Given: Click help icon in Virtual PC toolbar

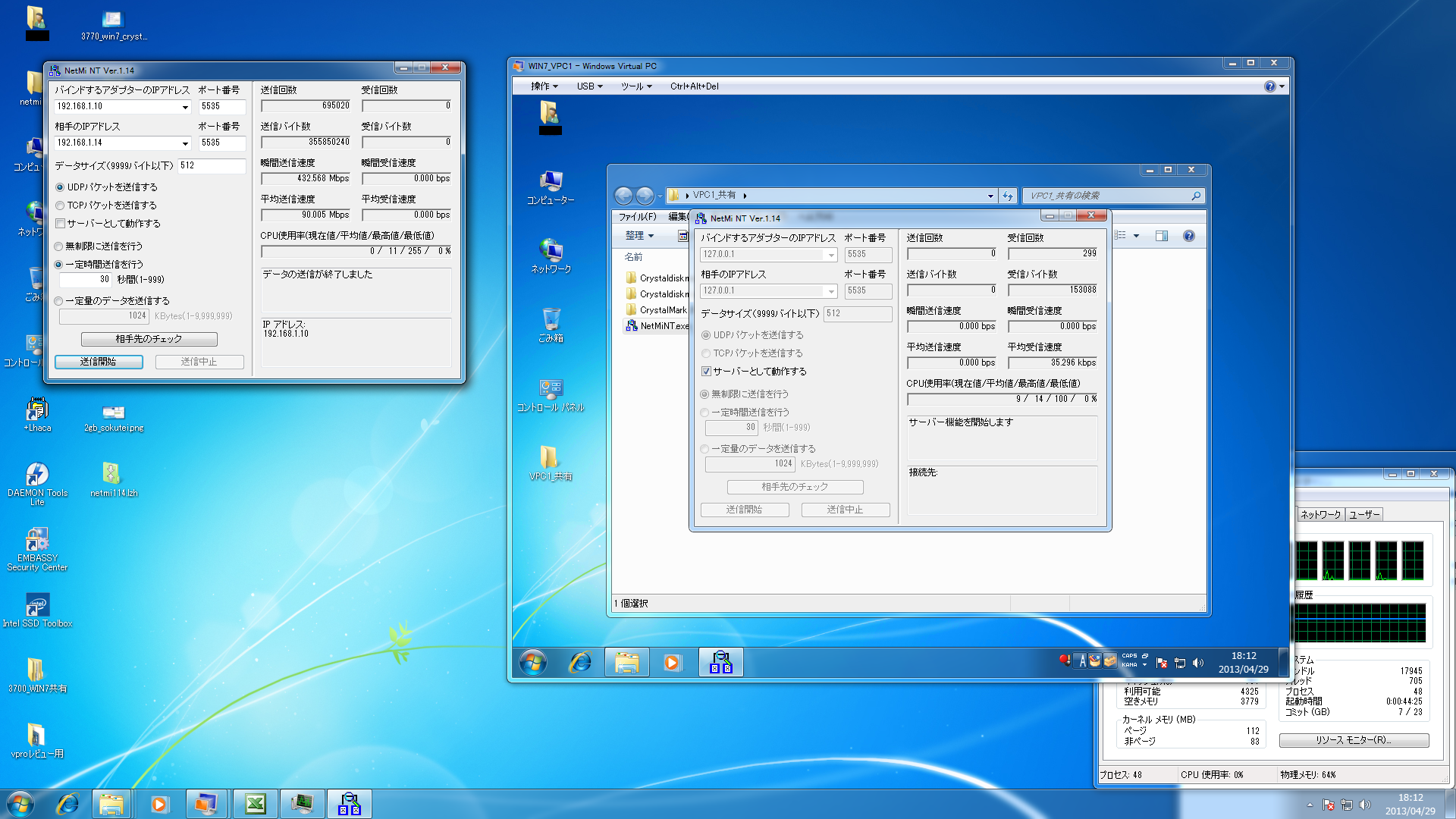Looking at the screenshot, I should 1269,86.
